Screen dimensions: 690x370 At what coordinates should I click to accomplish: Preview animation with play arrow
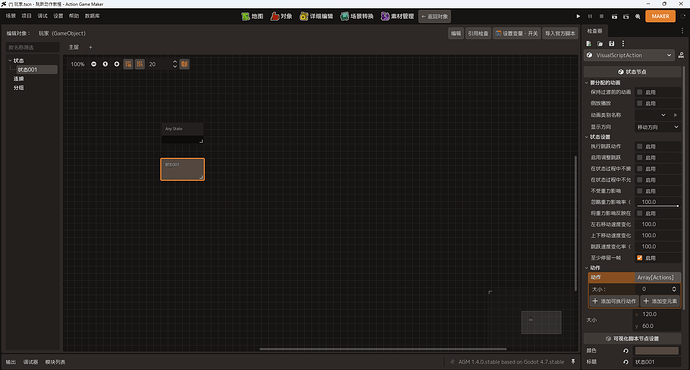click(675, 115)
